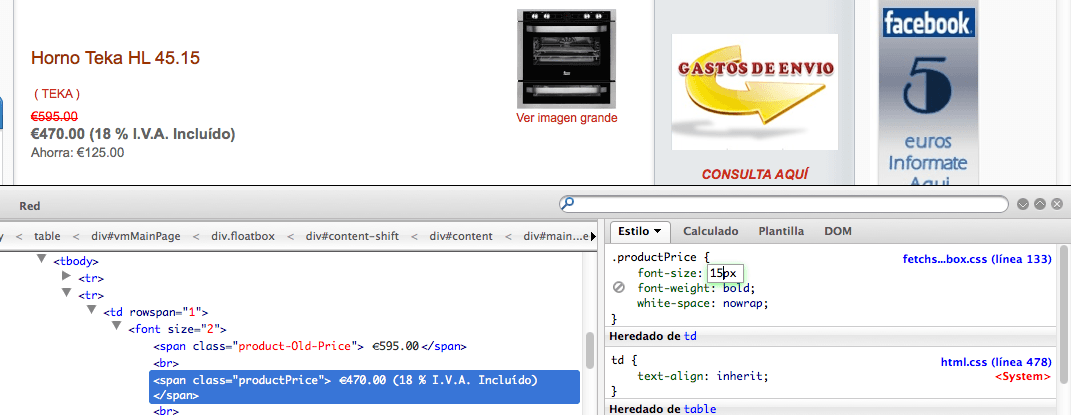
Task: Click the Gastos de Envio banner image
Action: pos(754,91)
